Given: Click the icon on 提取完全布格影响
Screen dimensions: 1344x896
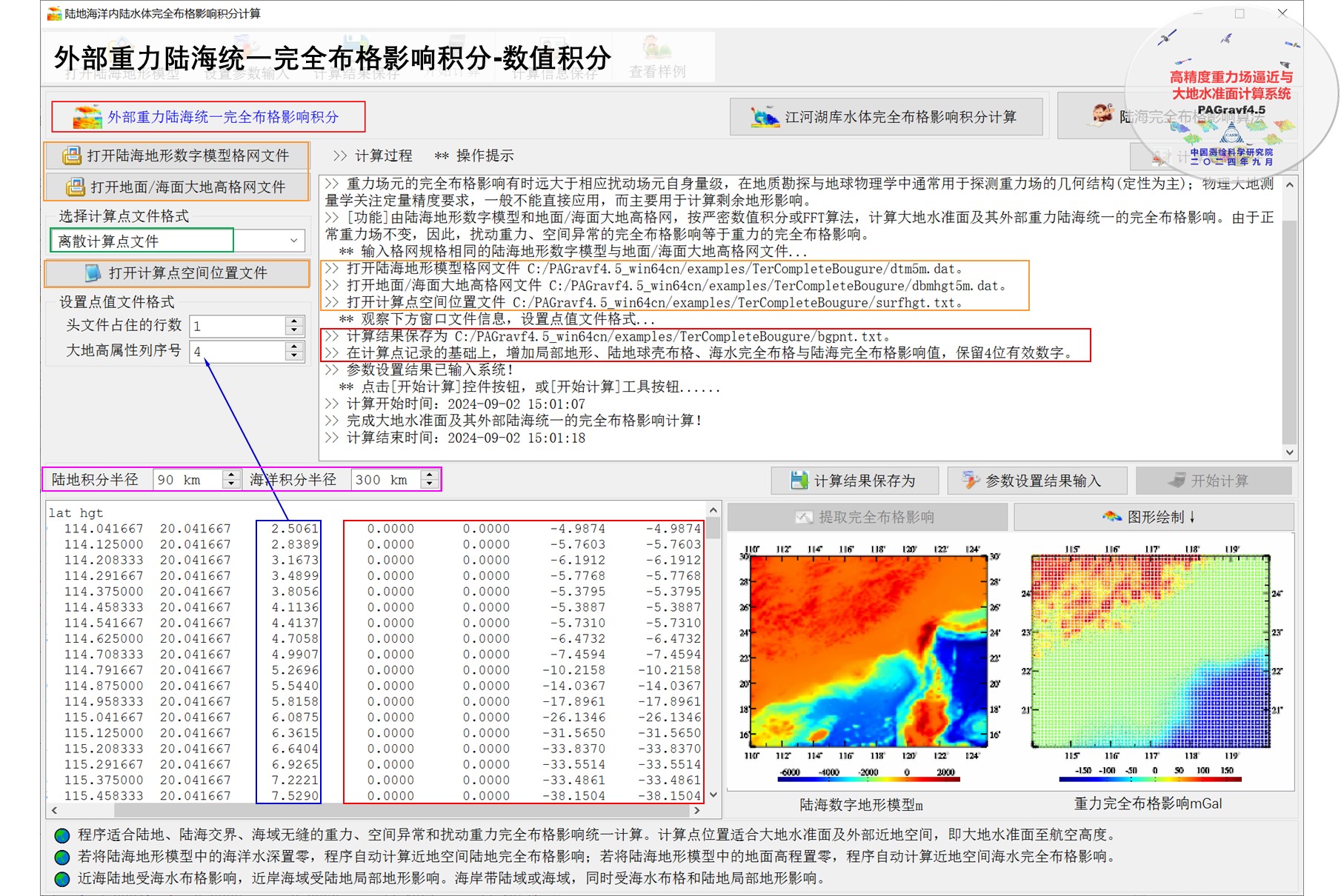Looking at the screenshot, I should click(804, 517).
